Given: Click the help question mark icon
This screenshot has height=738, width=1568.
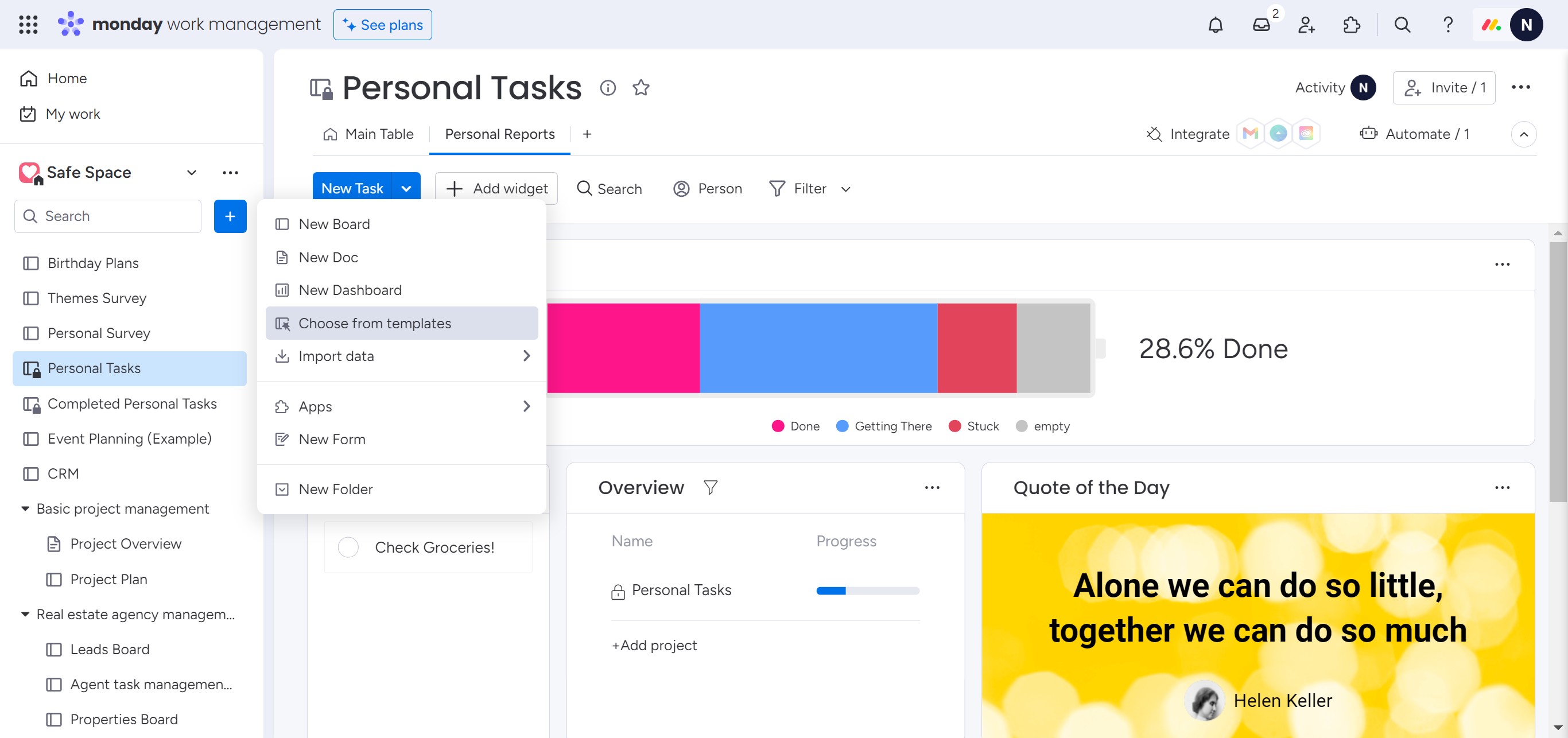Looking at the screenshot, I should coord(1447,25).
